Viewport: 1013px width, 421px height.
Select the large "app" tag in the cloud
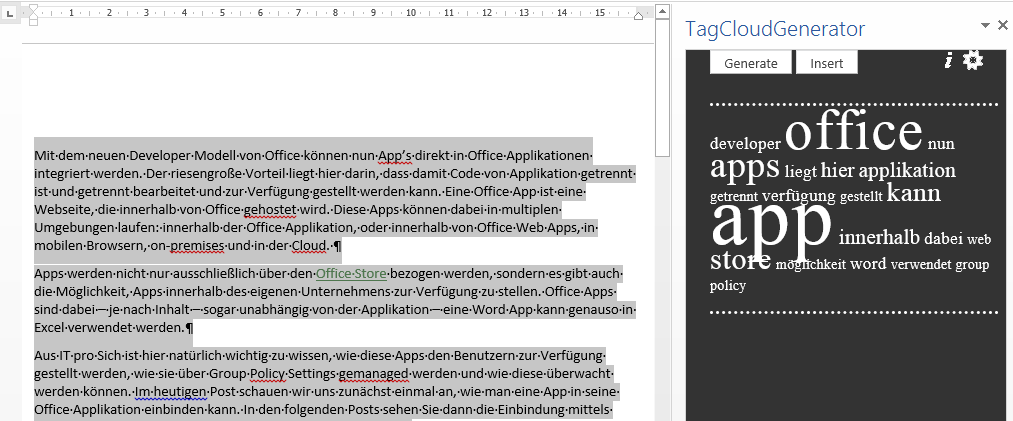coord(771,225)
